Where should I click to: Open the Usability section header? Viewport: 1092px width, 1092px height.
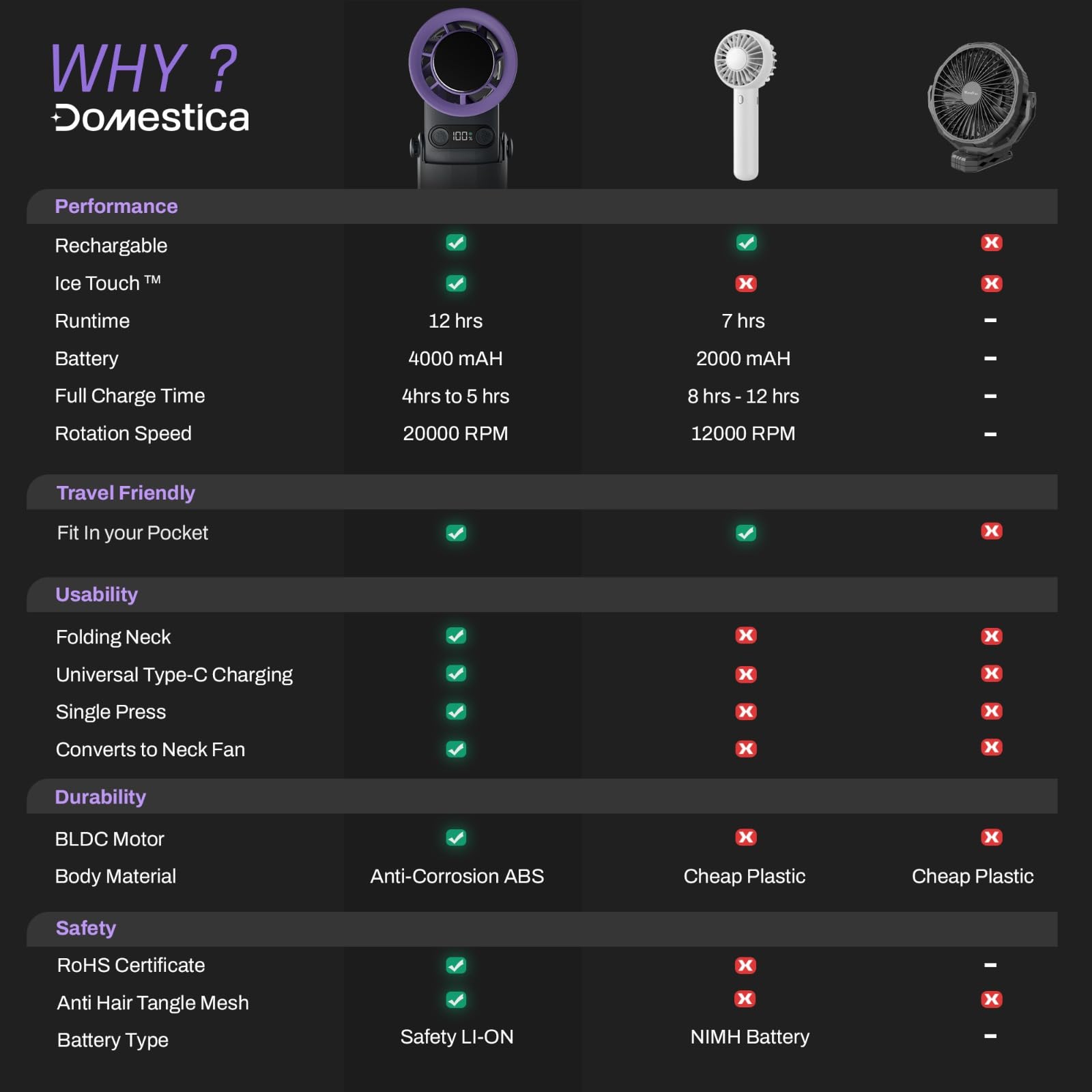coord(96,594)
